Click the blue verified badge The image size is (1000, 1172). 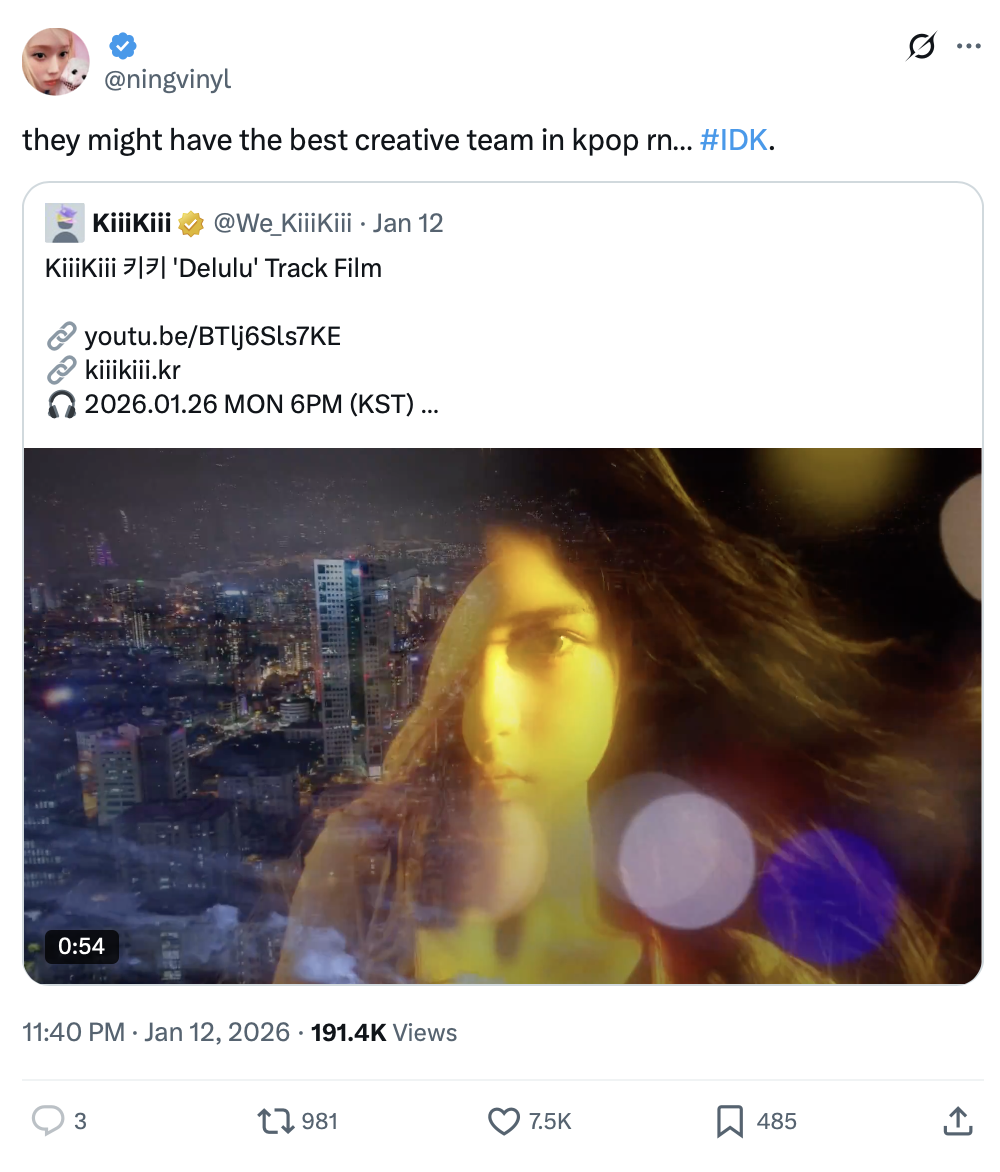coord(123,46)
